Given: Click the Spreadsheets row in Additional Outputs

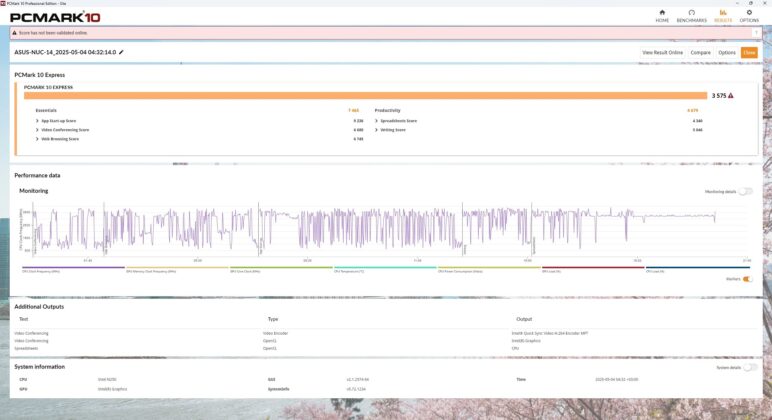Looking at the screenshot, I should [26, 348].
